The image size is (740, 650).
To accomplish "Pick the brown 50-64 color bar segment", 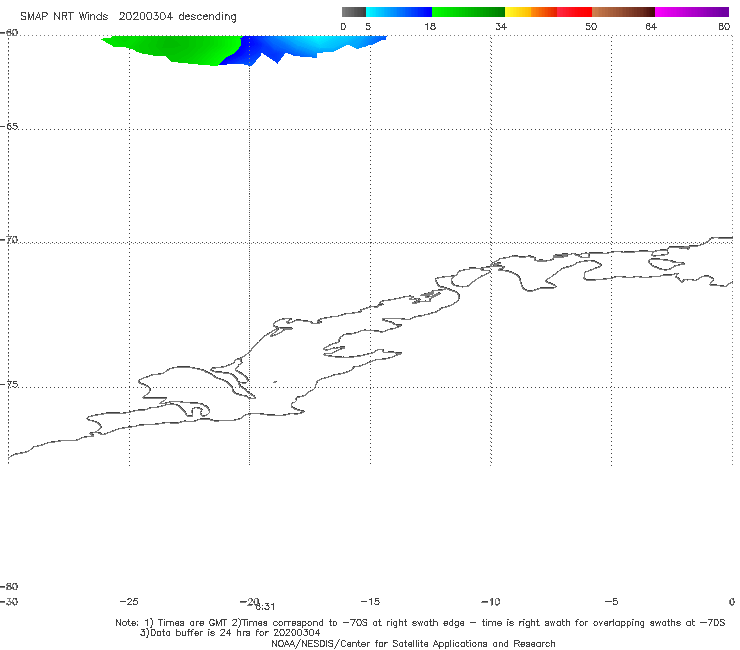I will 623,12.
